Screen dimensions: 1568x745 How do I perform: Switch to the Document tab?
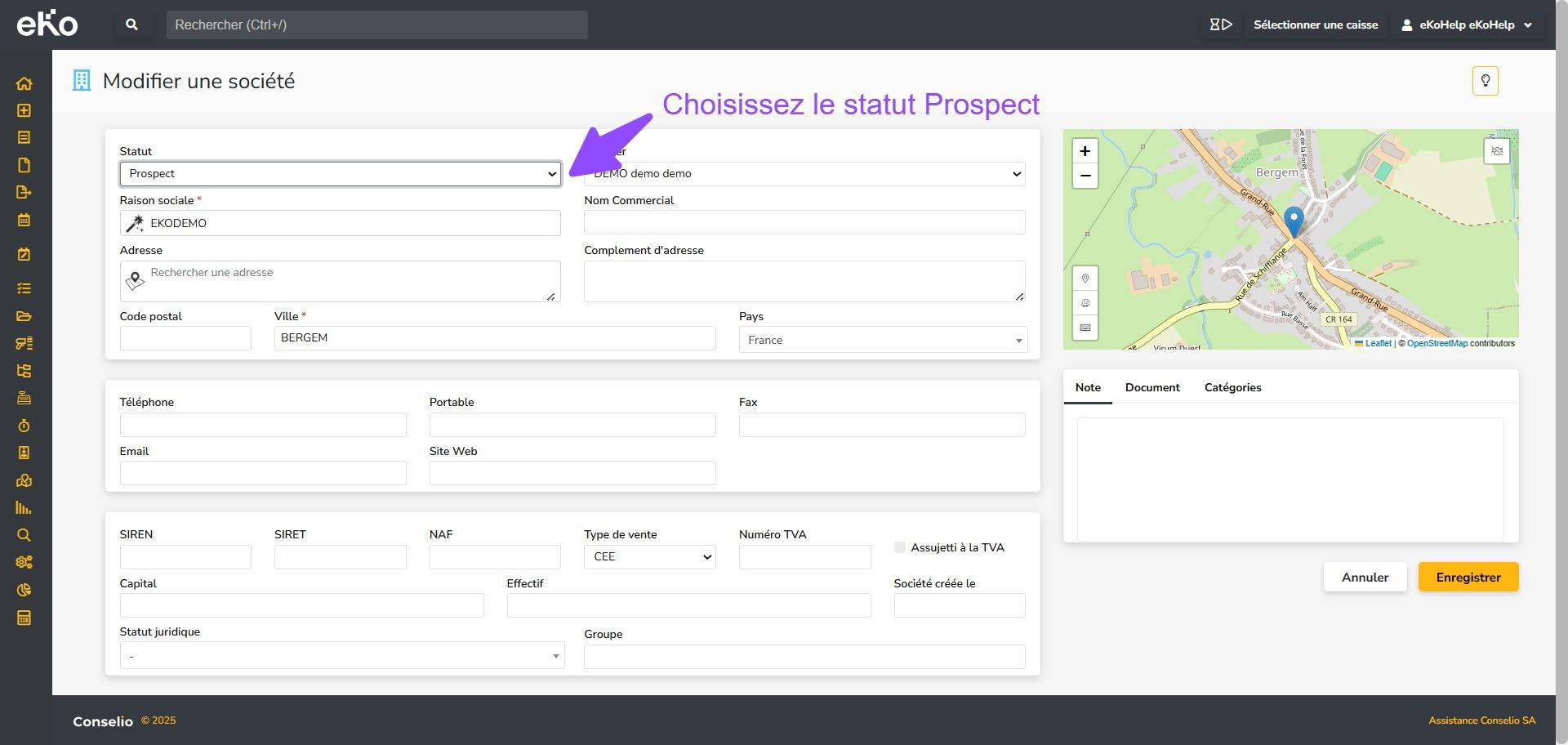click(1151, 387)
